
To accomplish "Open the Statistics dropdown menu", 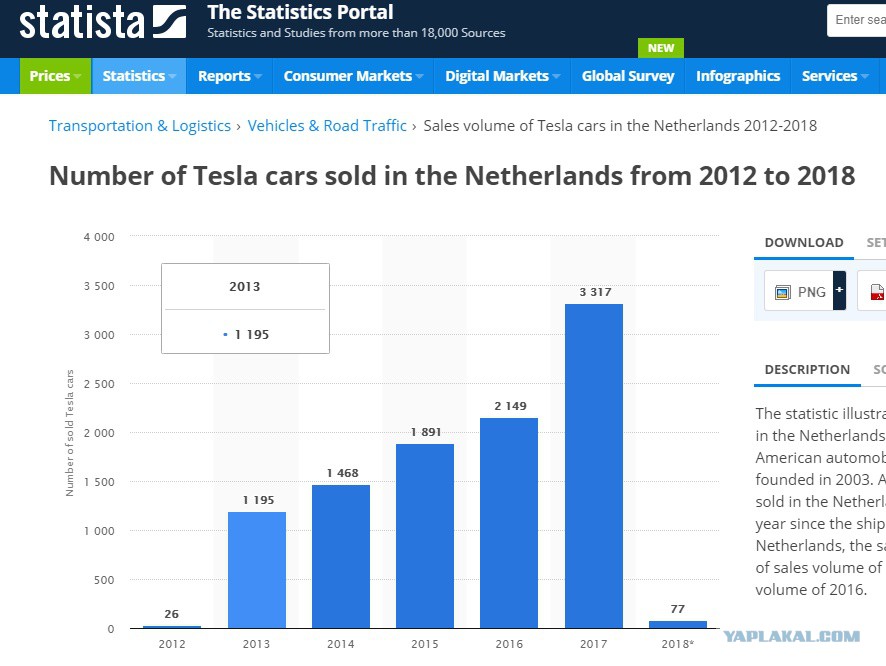I will (139, 76).
